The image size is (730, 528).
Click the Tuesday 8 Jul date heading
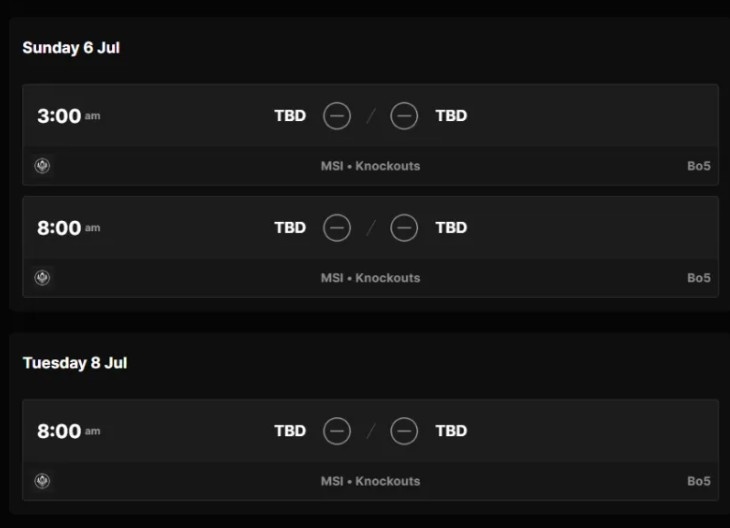(75, 363)
